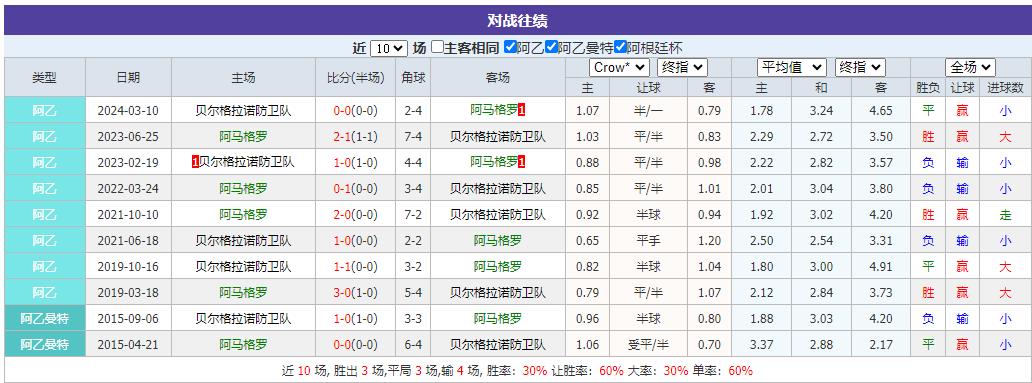Viewport: 1032px width, 383px height.
Task: Click the 比分(半场) column header
Action: coord(355,78)
